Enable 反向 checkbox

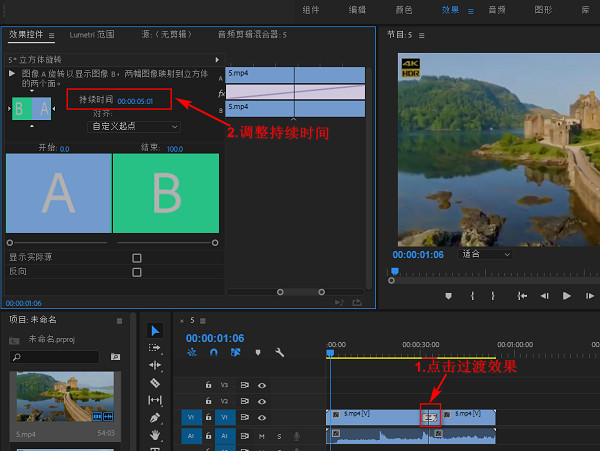click(x=137, y=272)
